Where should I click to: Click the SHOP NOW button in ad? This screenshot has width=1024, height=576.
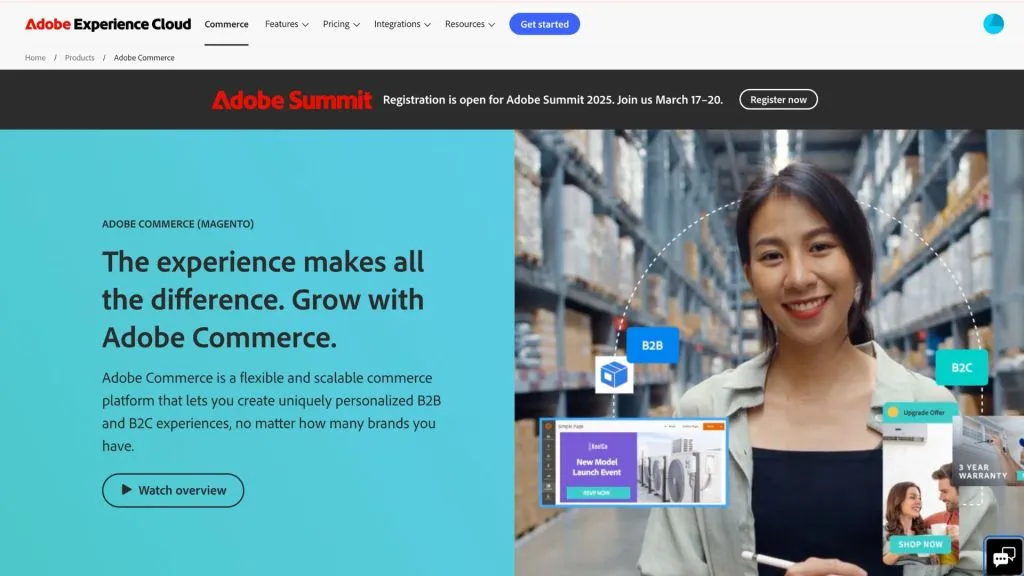point(920,544)
